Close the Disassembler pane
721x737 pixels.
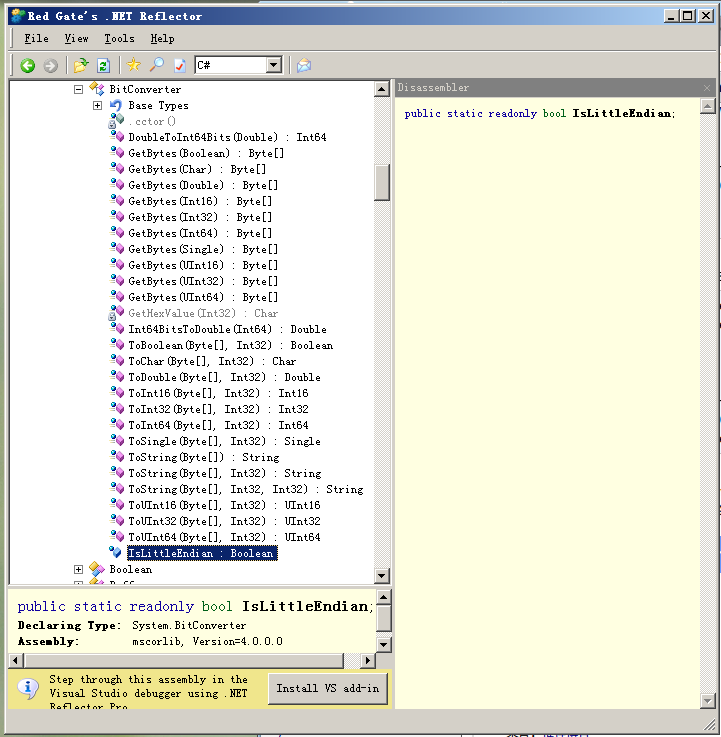click(707, 88)
